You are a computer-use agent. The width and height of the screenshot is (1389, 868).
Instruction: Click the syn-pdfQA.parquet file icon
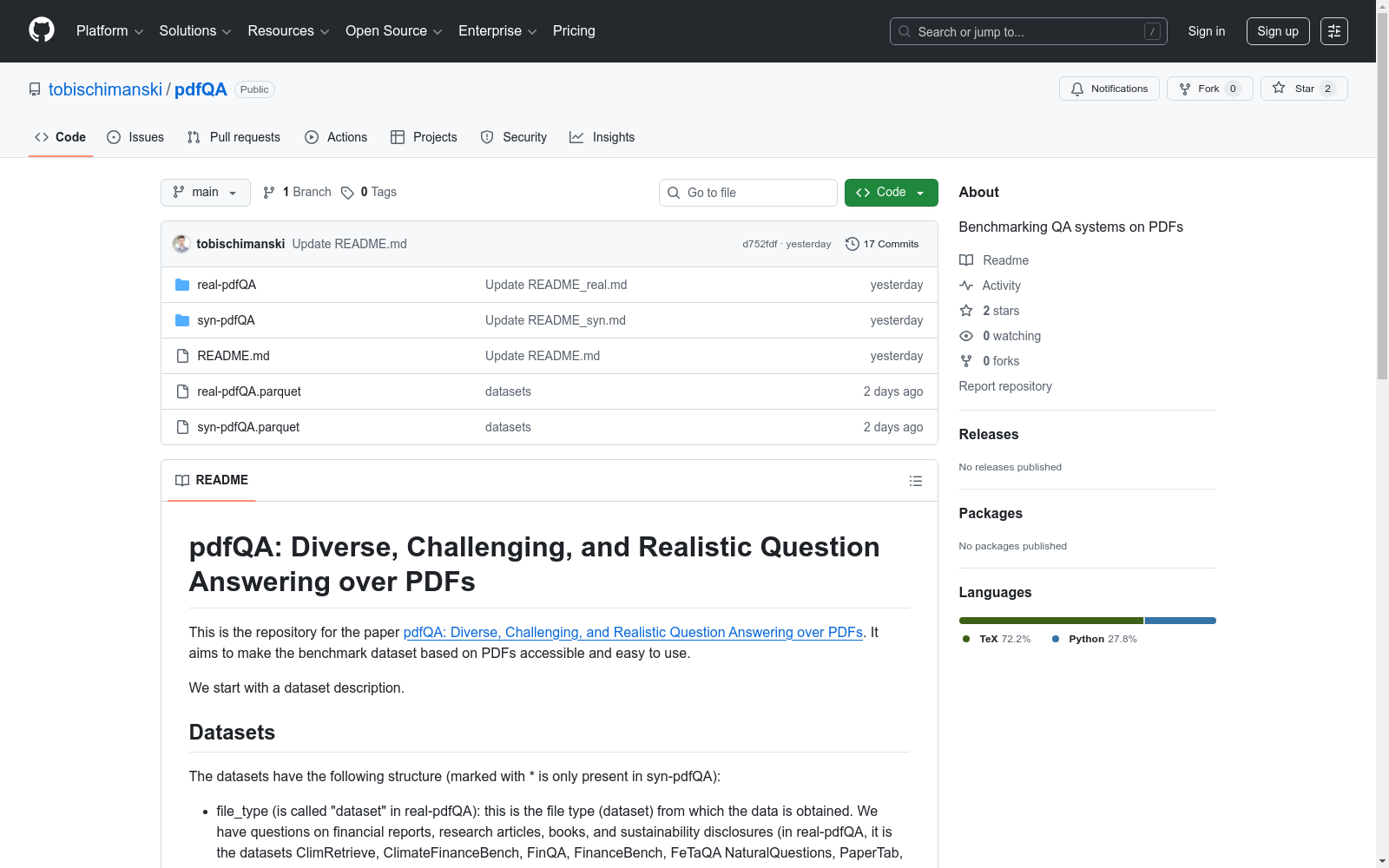point(182,427)
